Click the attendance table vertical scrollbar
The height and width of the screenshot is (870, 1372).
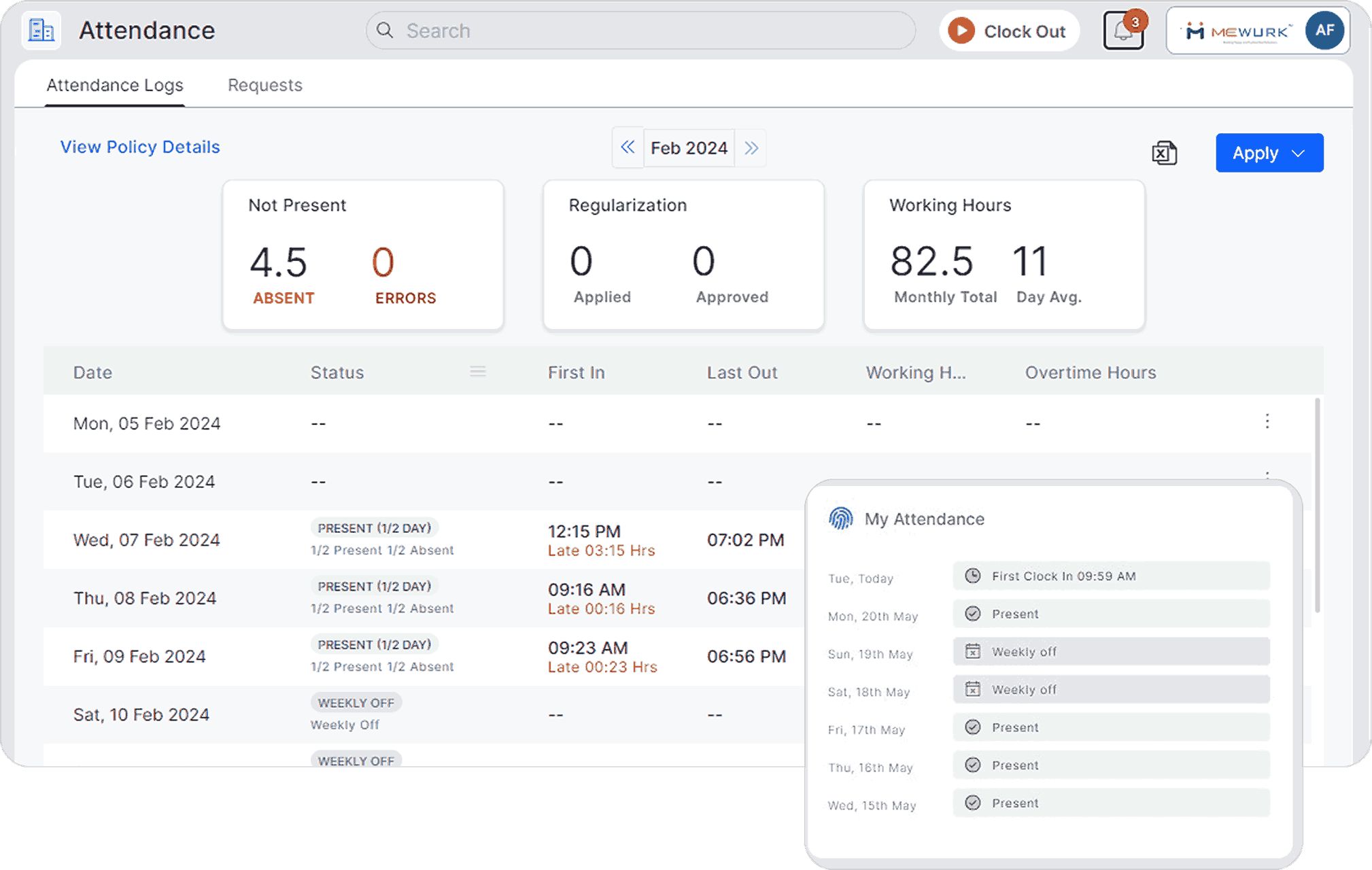[x=1317, y=506]
